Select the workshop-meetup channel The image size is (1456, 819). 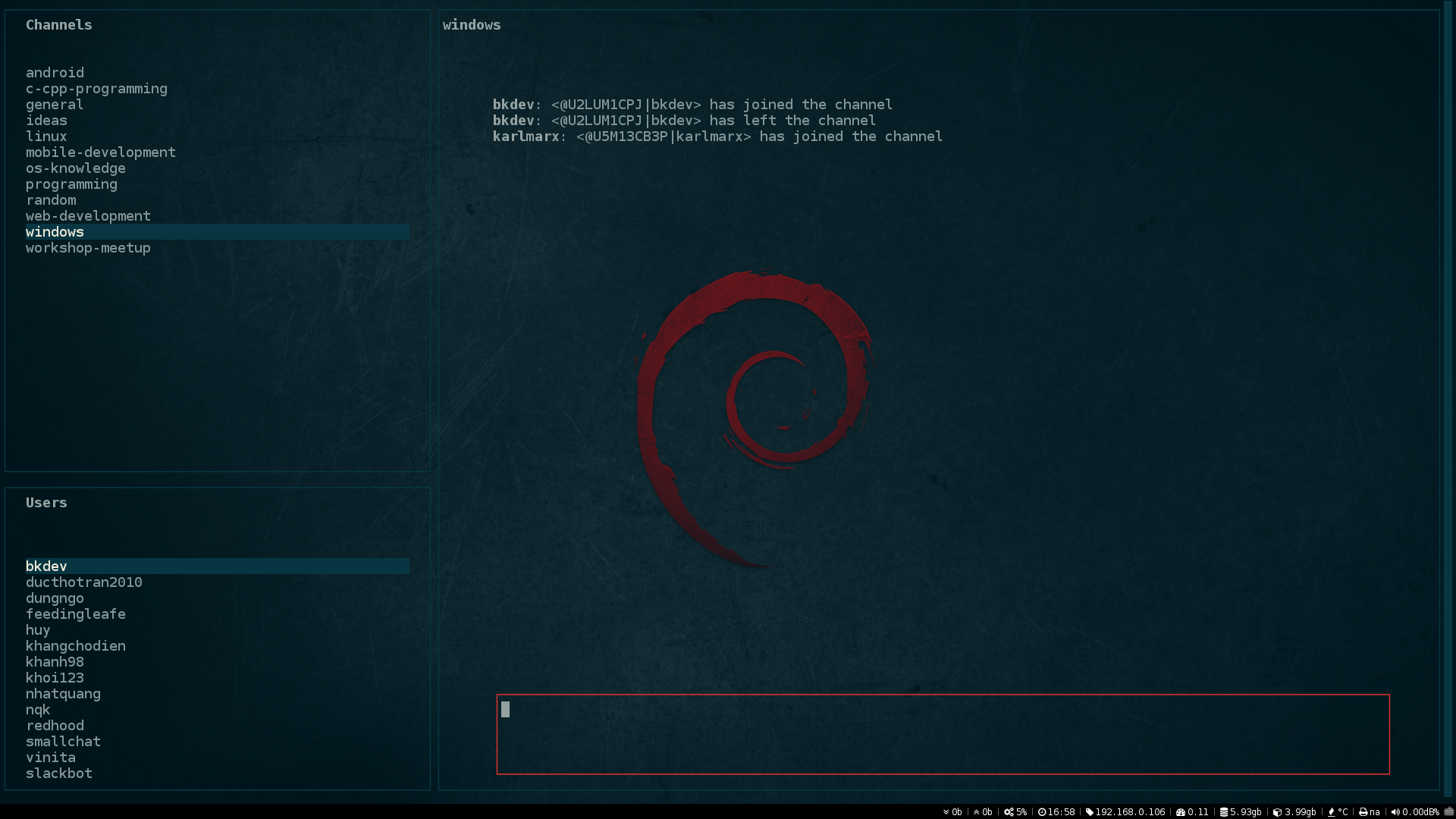[x=88, y=248]
